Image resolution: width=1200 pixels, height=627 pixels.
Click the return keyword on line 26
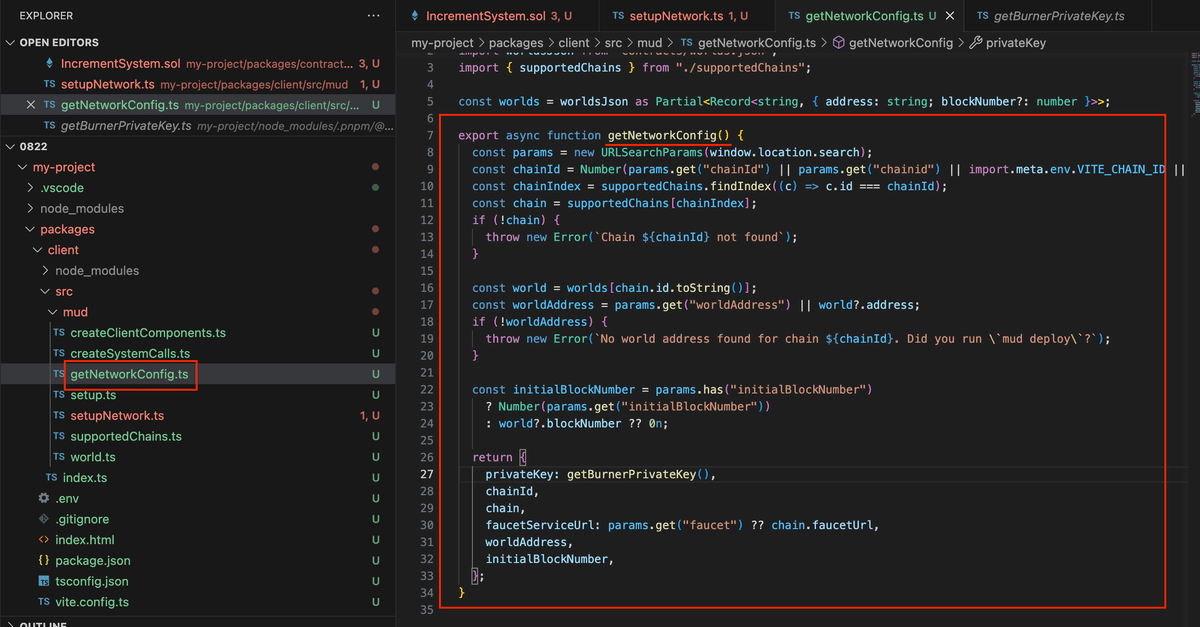pyautogui.click(x=492, y=457)
